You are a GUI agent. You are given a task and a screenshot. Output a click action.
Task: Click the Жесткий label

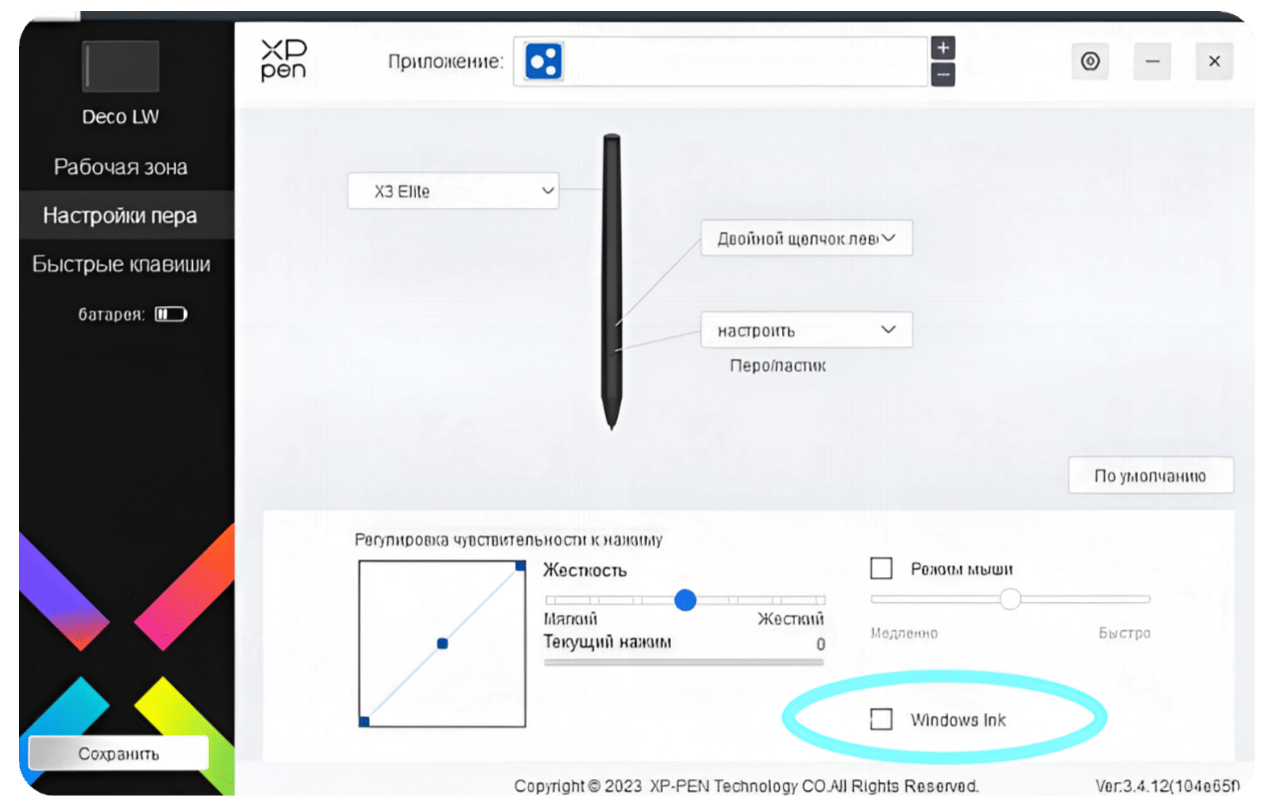click(x=791, y=619)
